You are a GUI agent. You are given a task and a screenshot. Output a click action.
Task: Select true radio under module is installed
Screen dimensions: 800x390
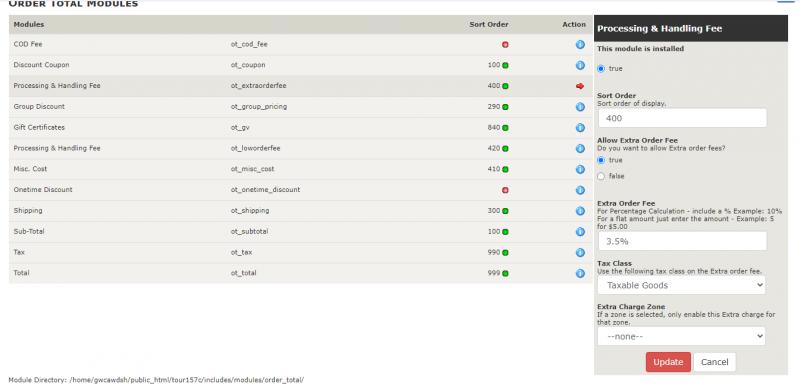601,68
